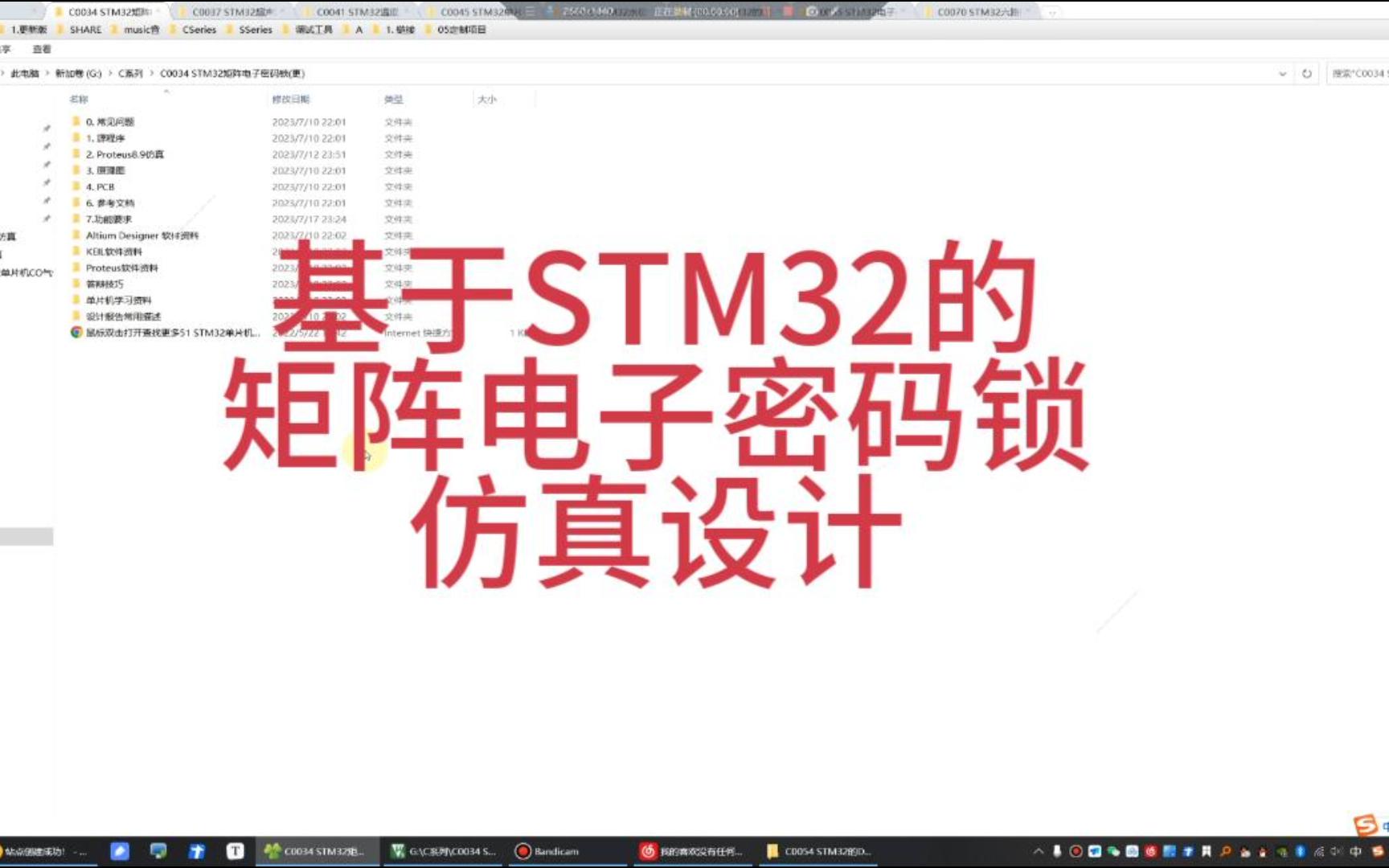
Task: Sort by the '名称' column header
Action: click(x=79, y=100)
